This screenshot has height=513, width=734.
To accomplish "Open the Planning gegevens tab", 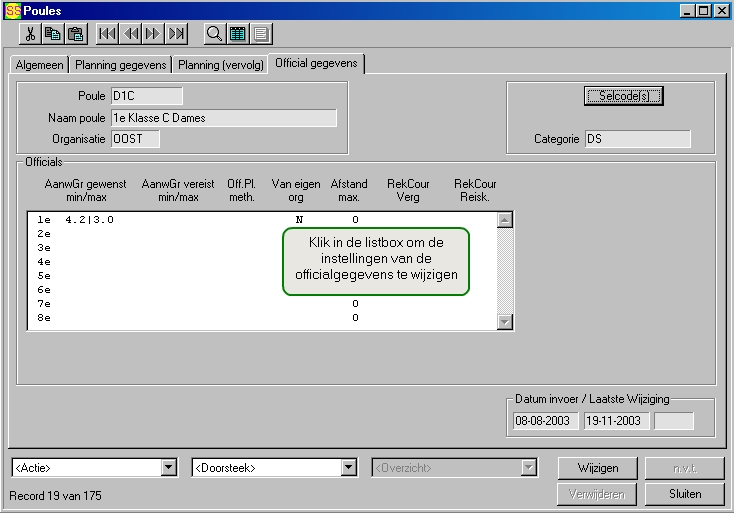I will click(x=120, y=64).
